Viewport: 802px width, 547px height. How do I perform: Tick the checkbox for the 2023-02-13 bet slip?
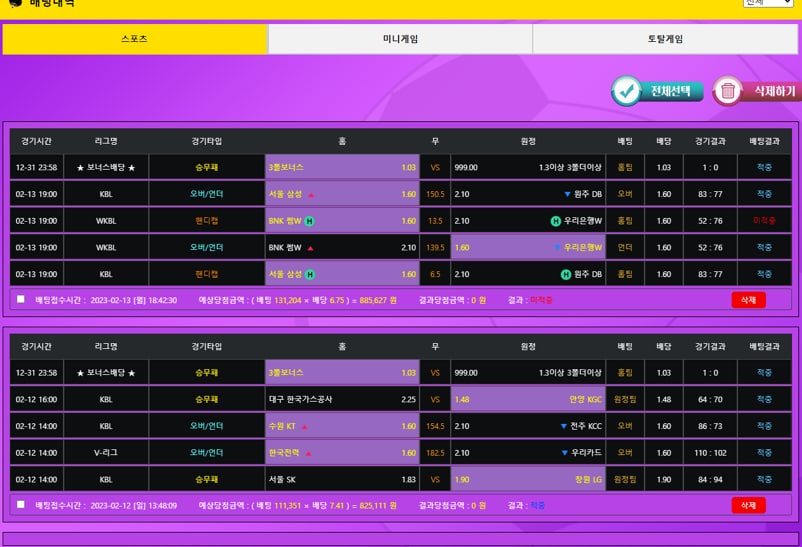click(x=21, y=299)
